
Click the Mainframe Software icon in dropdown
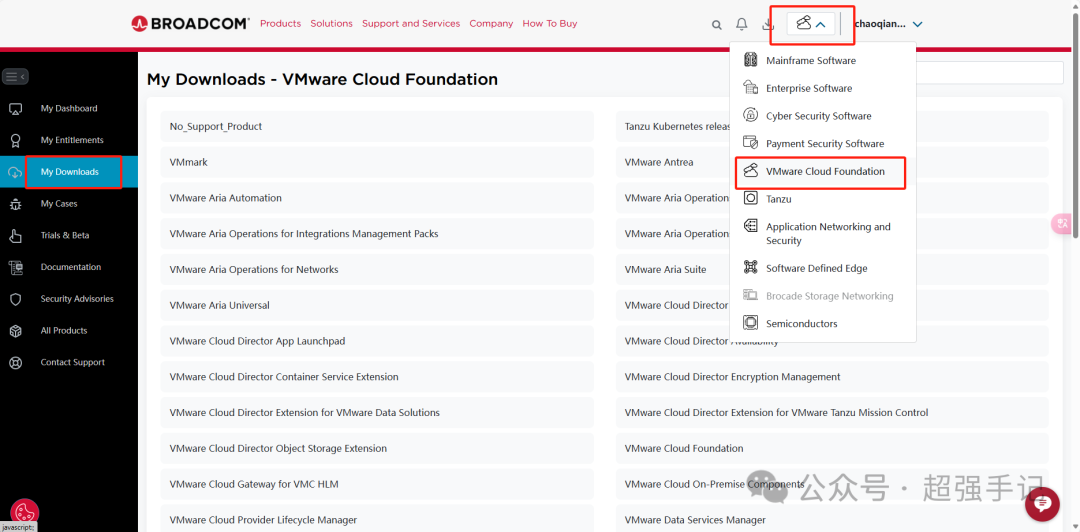tap(751, 61)
